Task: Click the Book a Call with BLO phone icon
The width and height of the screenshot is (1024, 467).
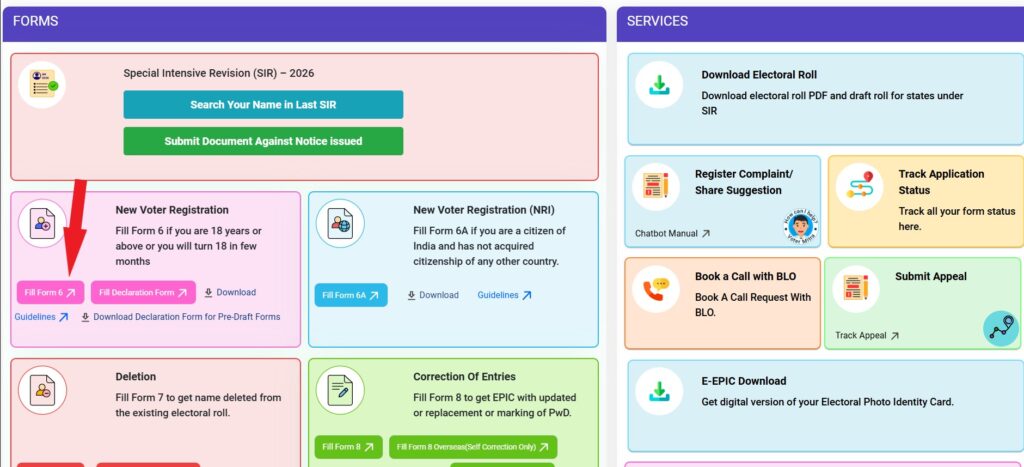Action: pos(656,289)
